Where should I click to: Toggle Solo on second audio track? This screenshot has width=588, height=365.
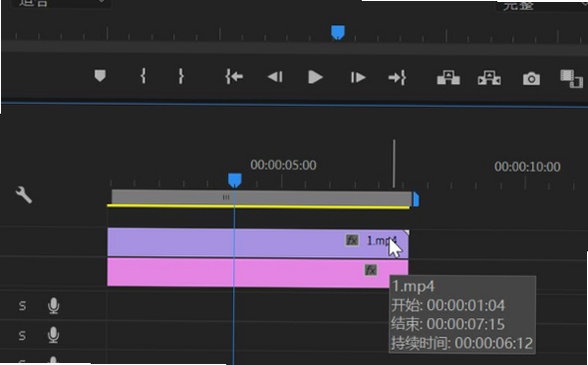22,335
